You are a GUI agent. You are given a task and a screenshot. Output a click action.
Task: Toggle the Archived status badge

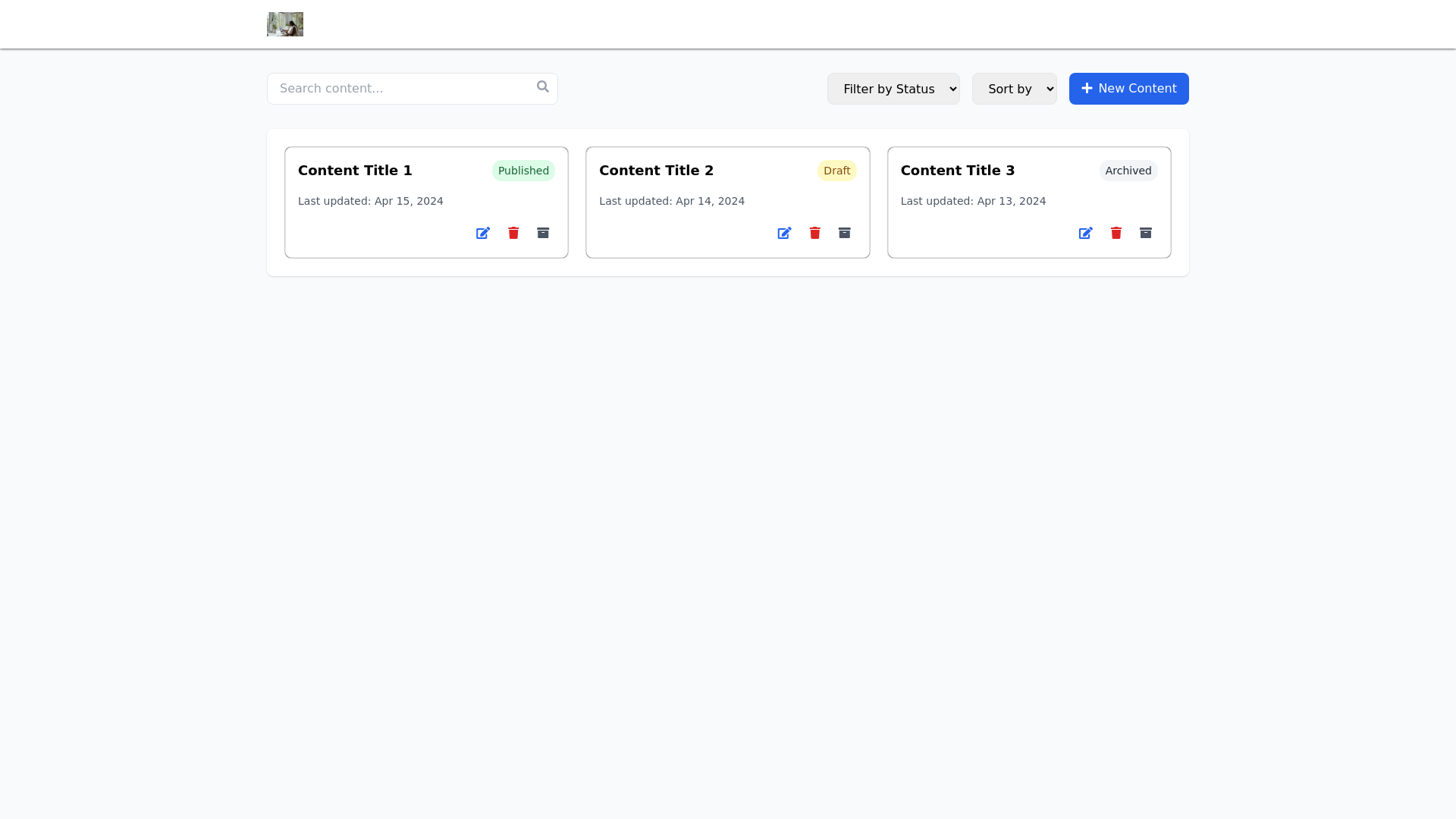coord(1128,171)
